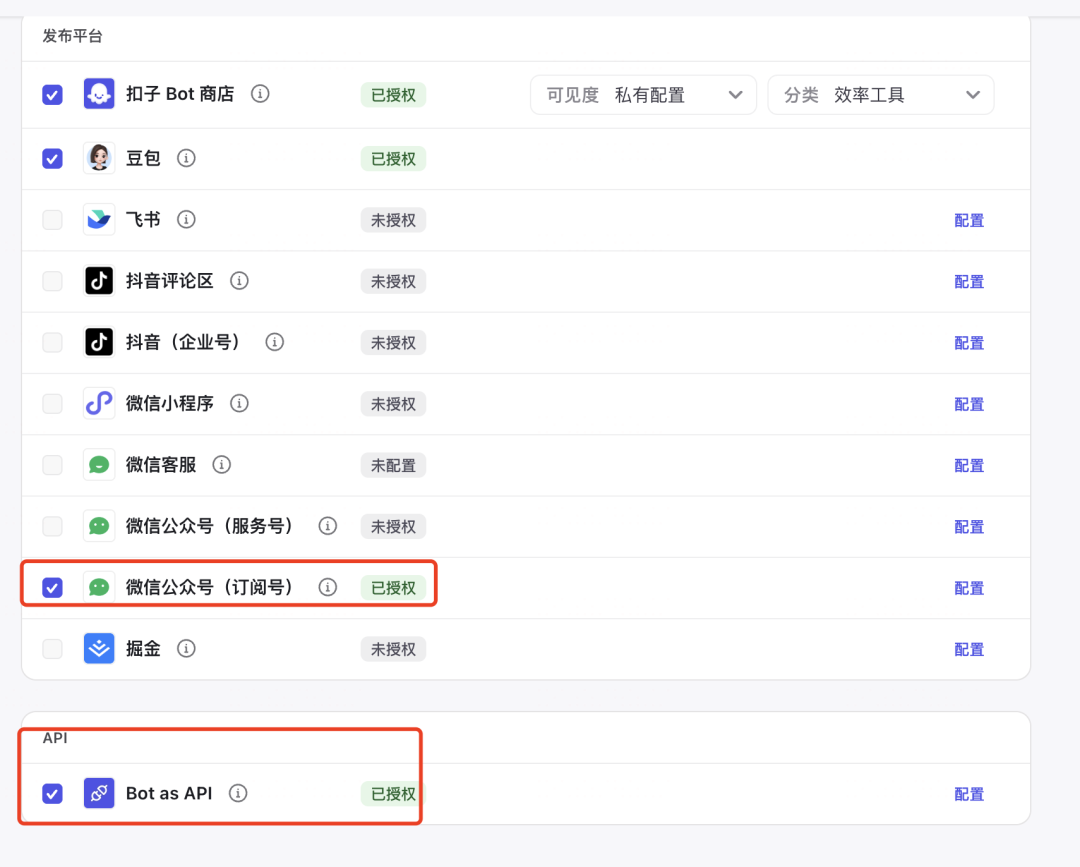Click the 掘金 blue logo icon

(x=98, y=649)
